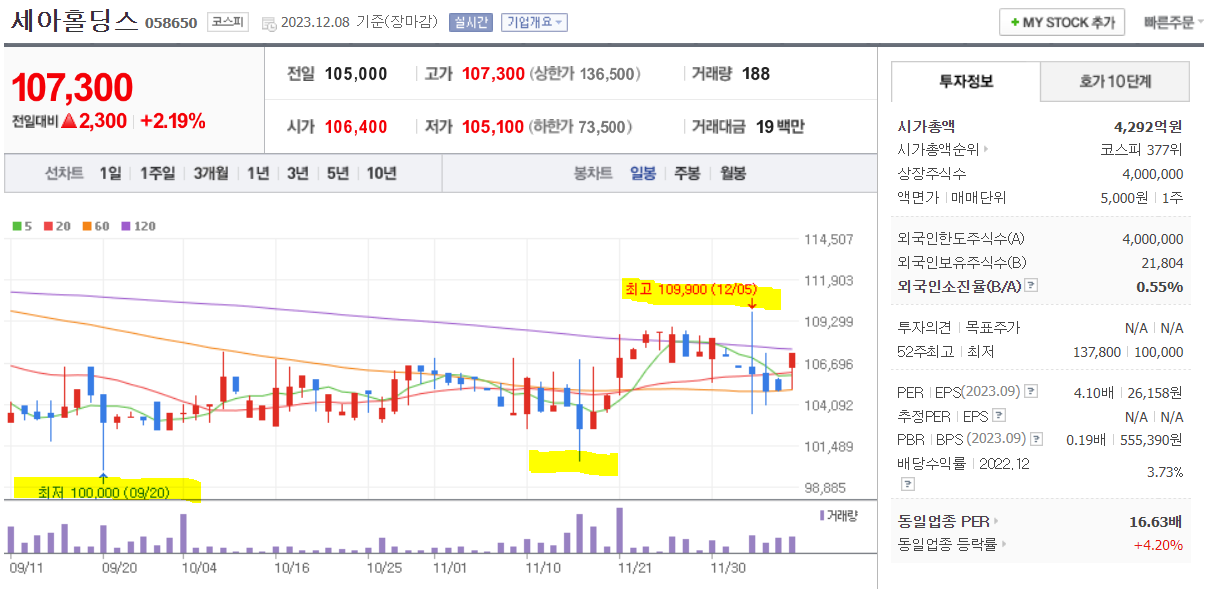Click the green 5-day moving average legend marker
Viewport: 1210px width, 589px height.
(16, 226)
